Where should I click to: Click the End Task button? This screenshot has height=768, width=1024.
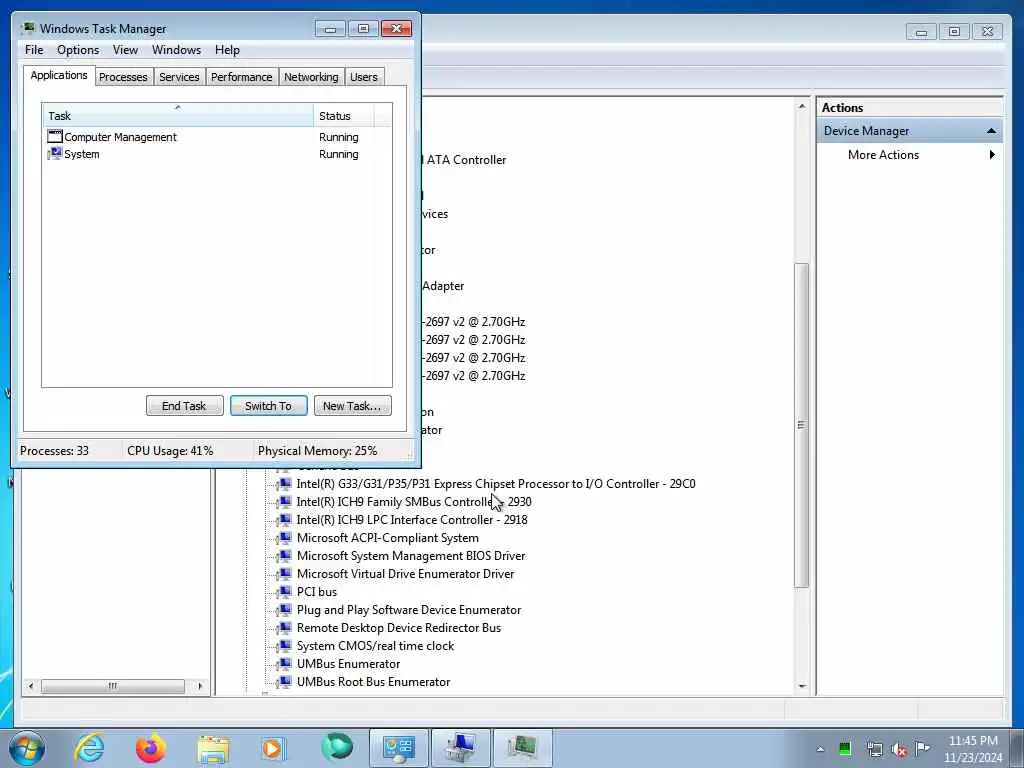[184, 406]
